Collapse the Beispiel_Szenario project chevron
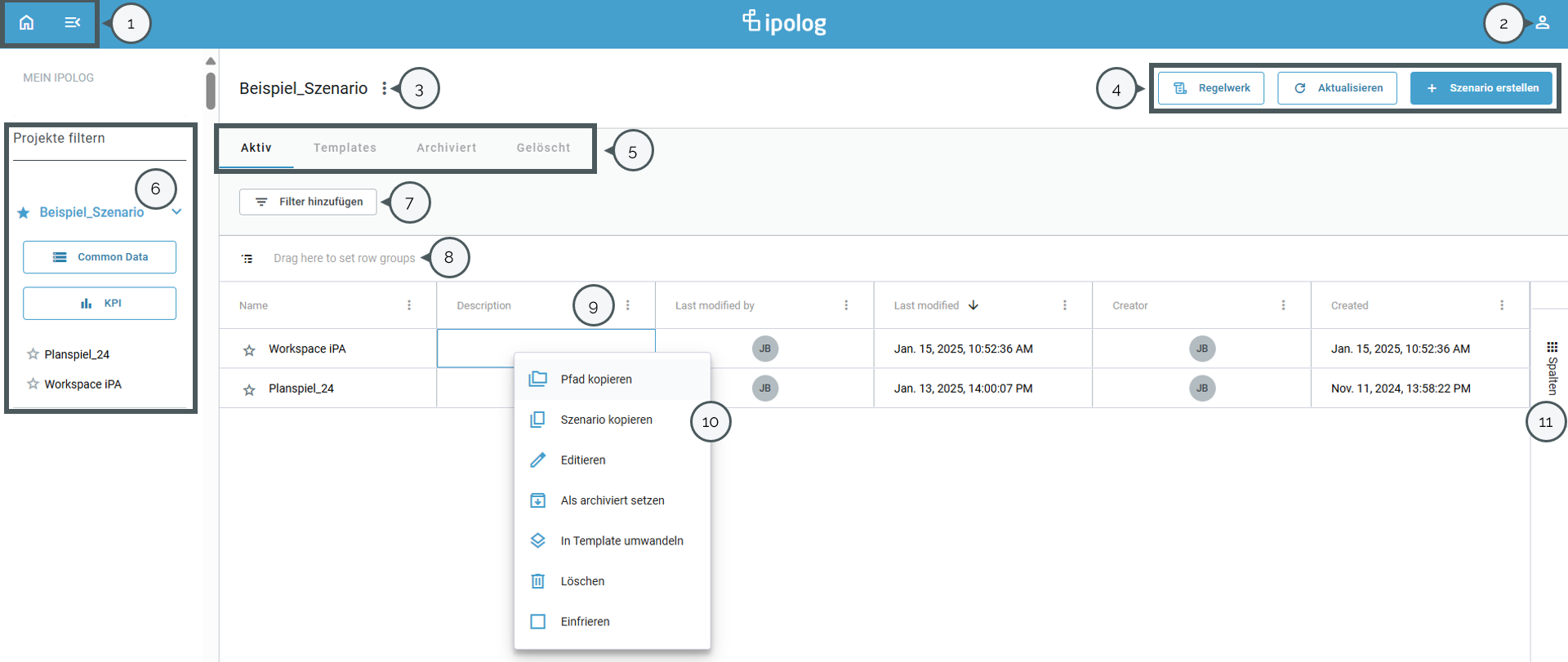This screenshot has height=662, width=1568. pyautogui.click(x=176, y=212)
